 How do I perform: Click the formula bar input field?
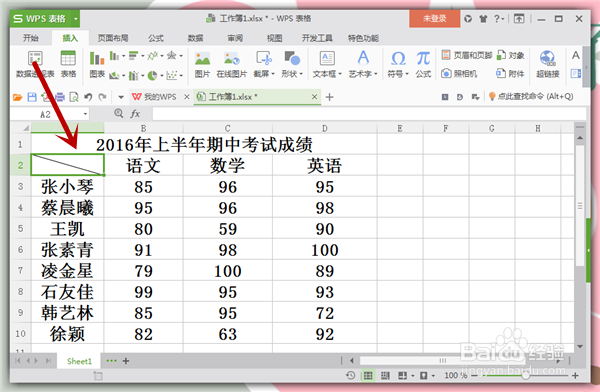coord(369,114)
